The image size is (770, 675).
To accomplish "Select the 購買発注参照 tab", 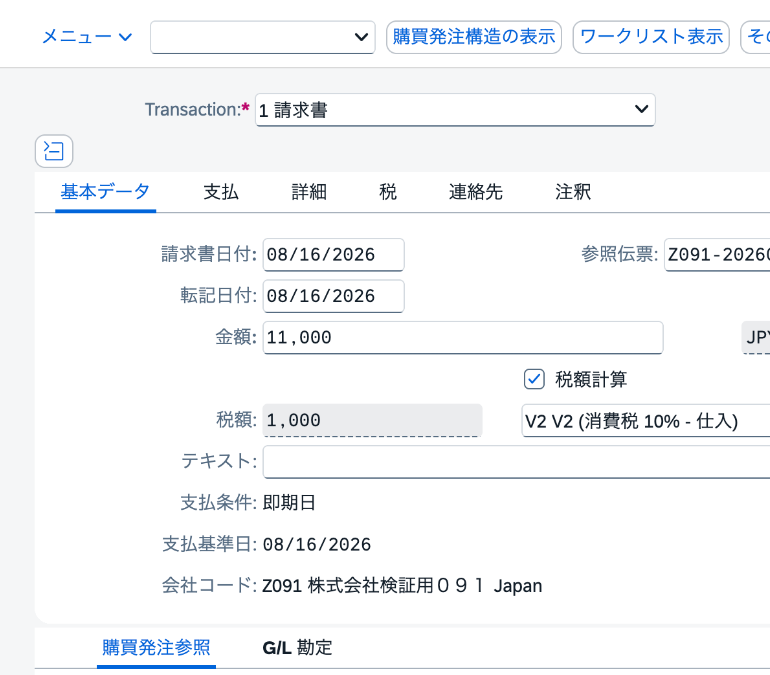I will click(156, 648).
